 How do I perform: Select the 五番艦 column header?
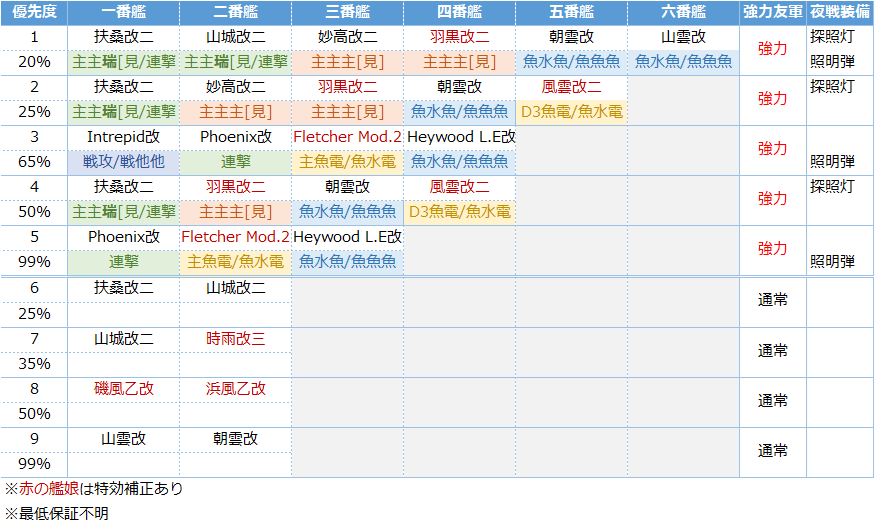point(572,12)
